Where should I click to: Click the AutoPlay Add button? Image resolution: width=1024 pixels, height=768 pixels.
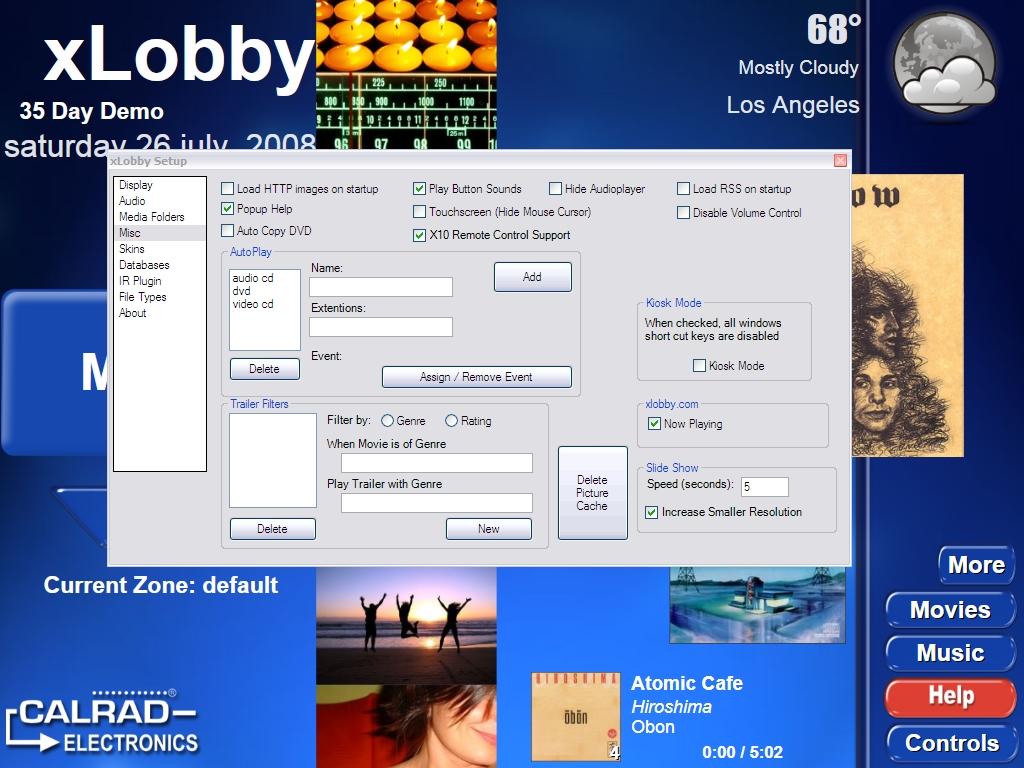[532, 277]
